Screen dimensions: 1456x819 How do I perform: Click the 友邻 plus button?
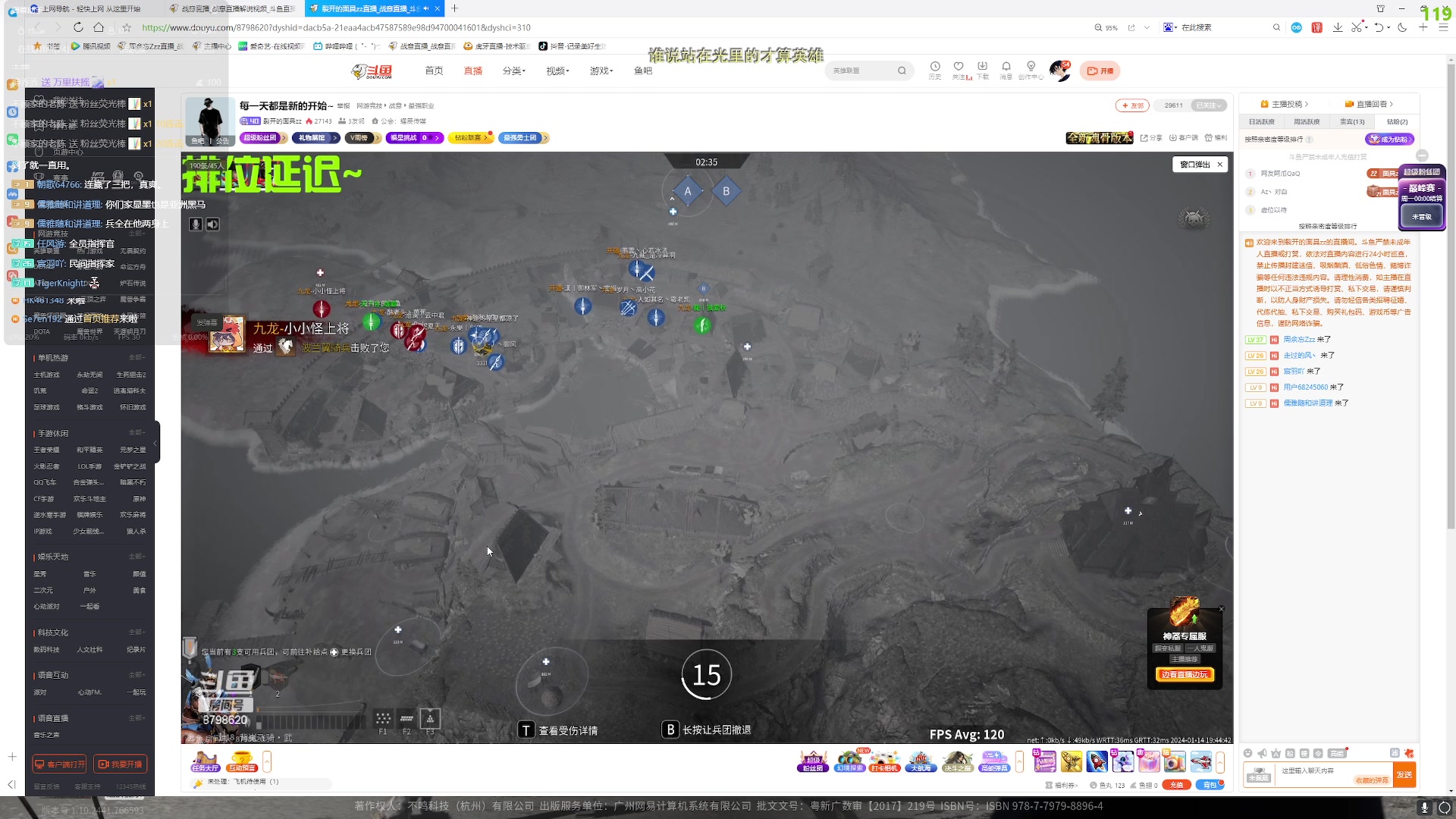(x=1132, y=105)
